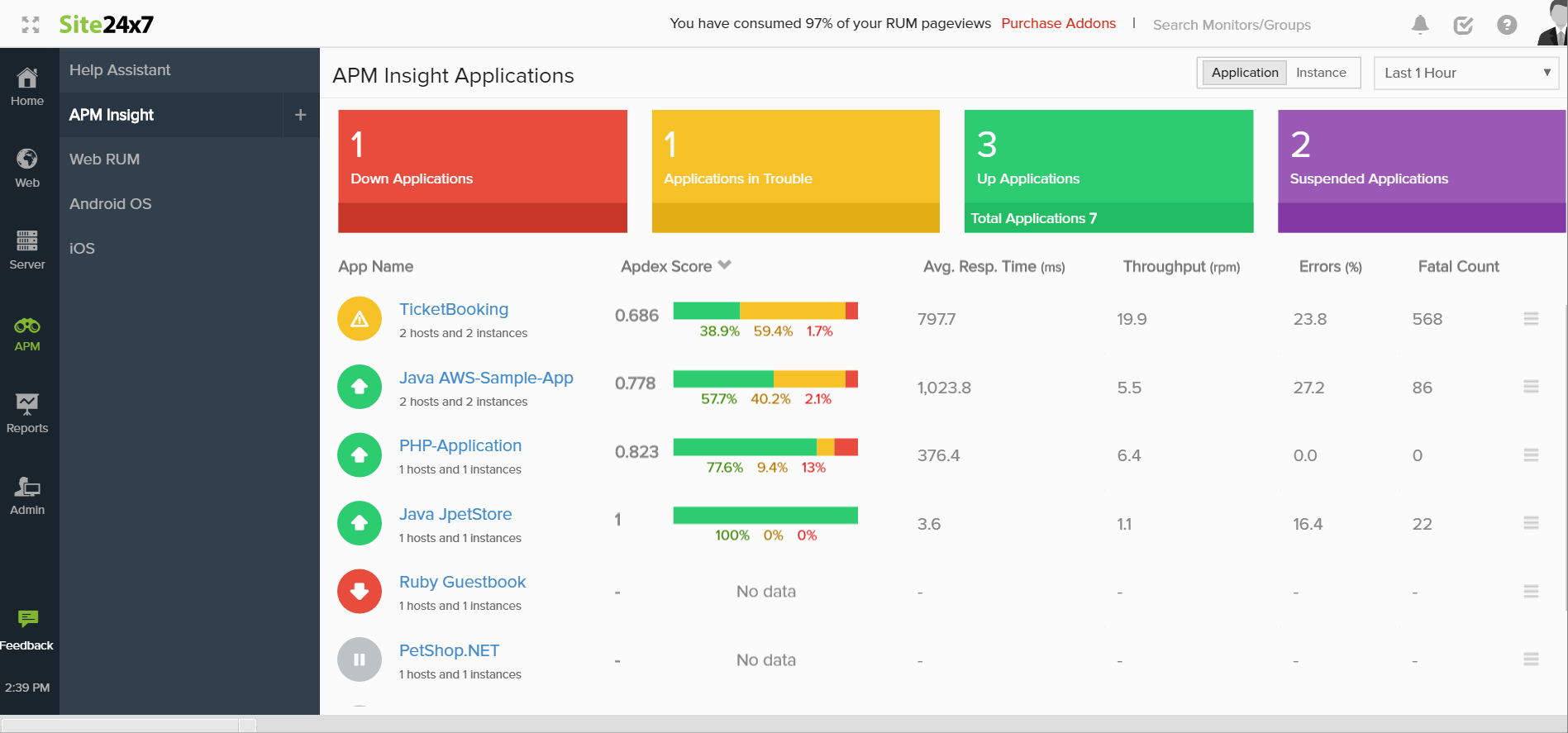Open the help question mark icon

click(1507, 25)
